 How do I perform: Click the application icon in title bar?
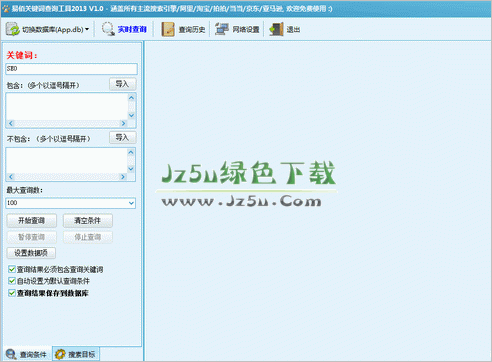tap(6, 9)
